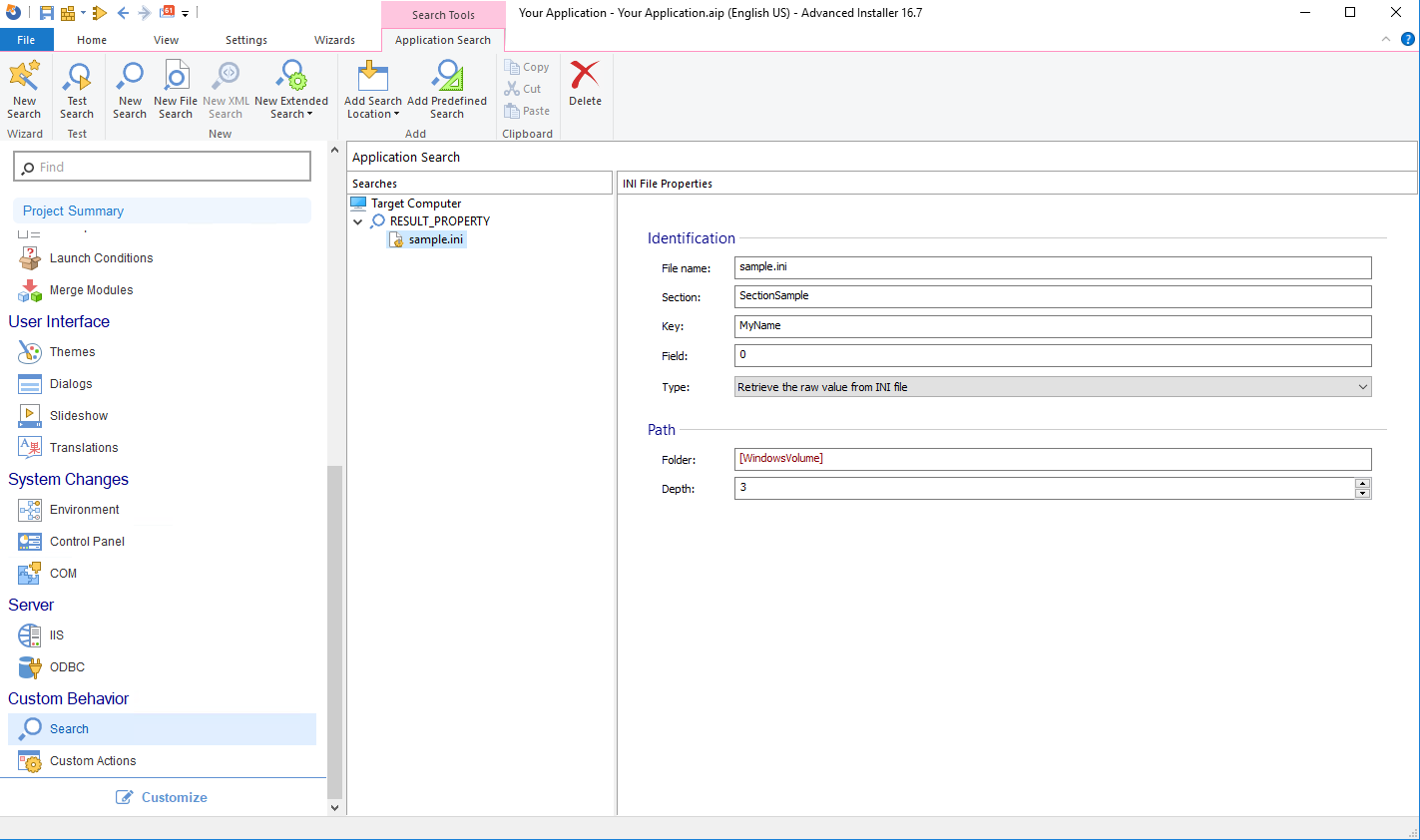Open the Test Search tool
Screen dimensions: 1420x840
tap(77, 88)
